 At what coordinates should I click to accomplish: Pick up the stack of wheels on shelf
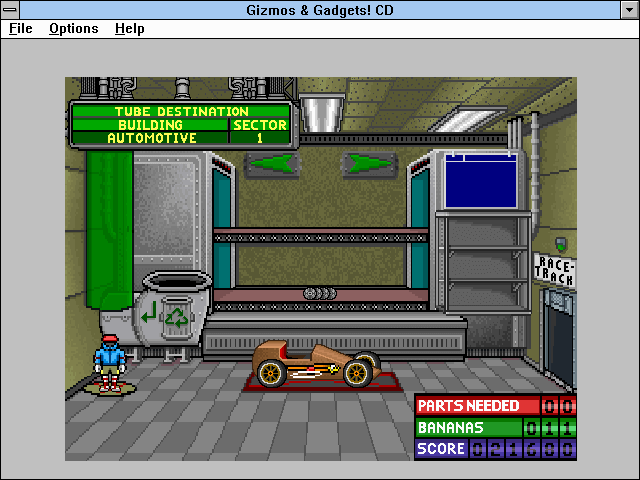click(x=320, y=293)
